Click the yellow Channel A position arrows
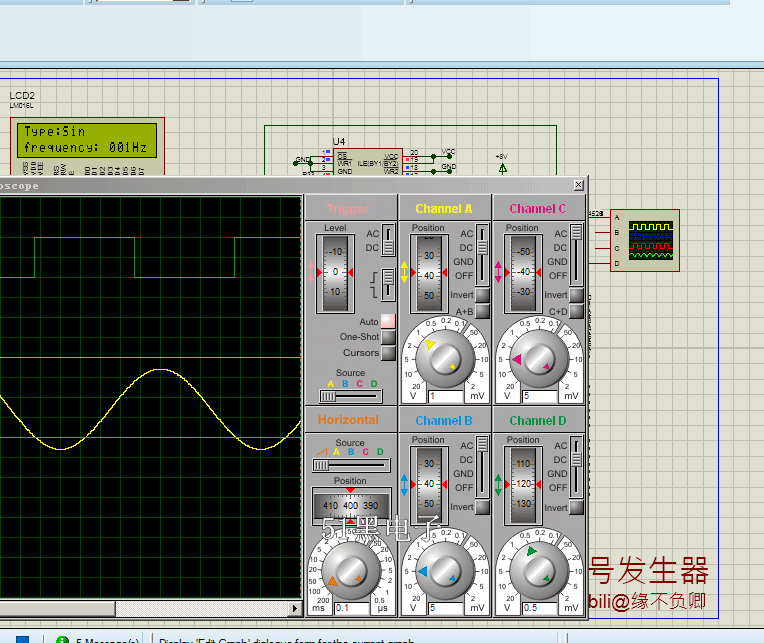This screenshot has width=764, height=643. coord(404,272)
